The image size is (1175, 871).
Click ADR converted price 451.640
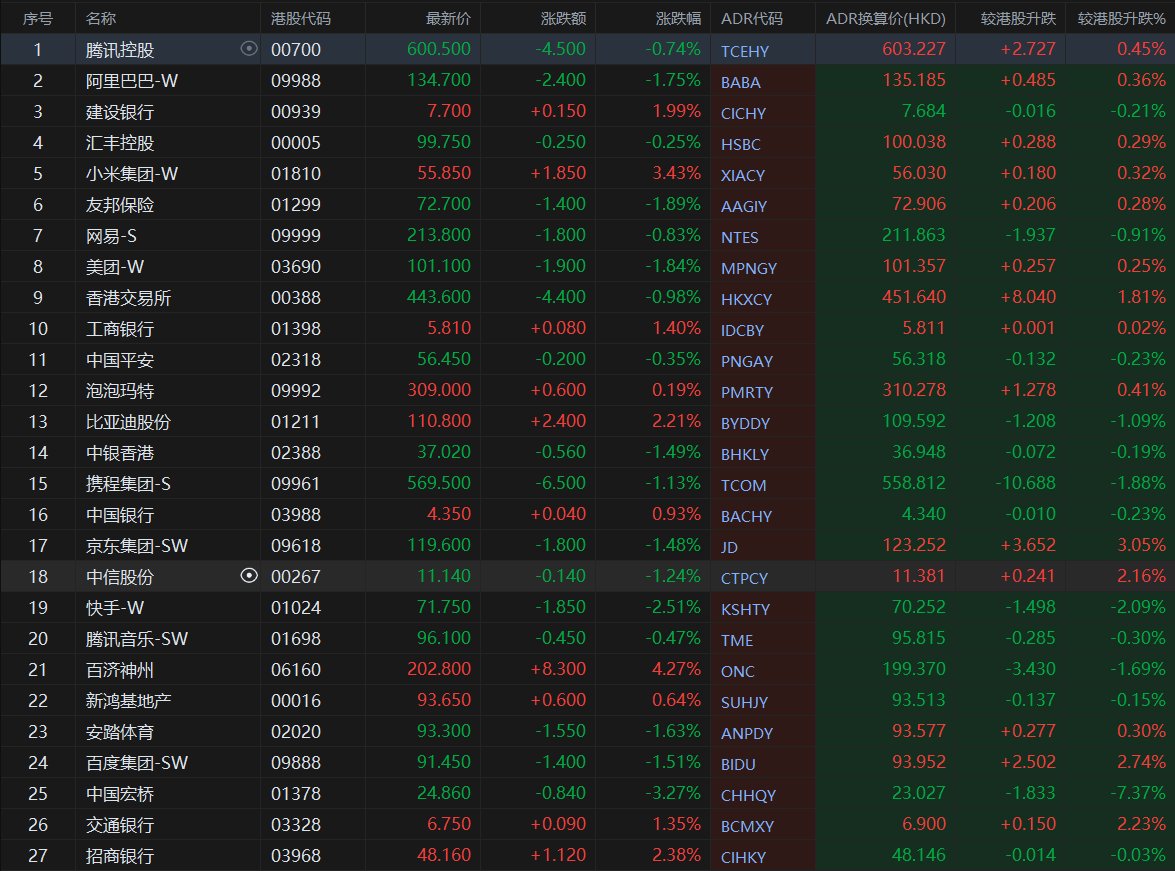tap(913, 297)
